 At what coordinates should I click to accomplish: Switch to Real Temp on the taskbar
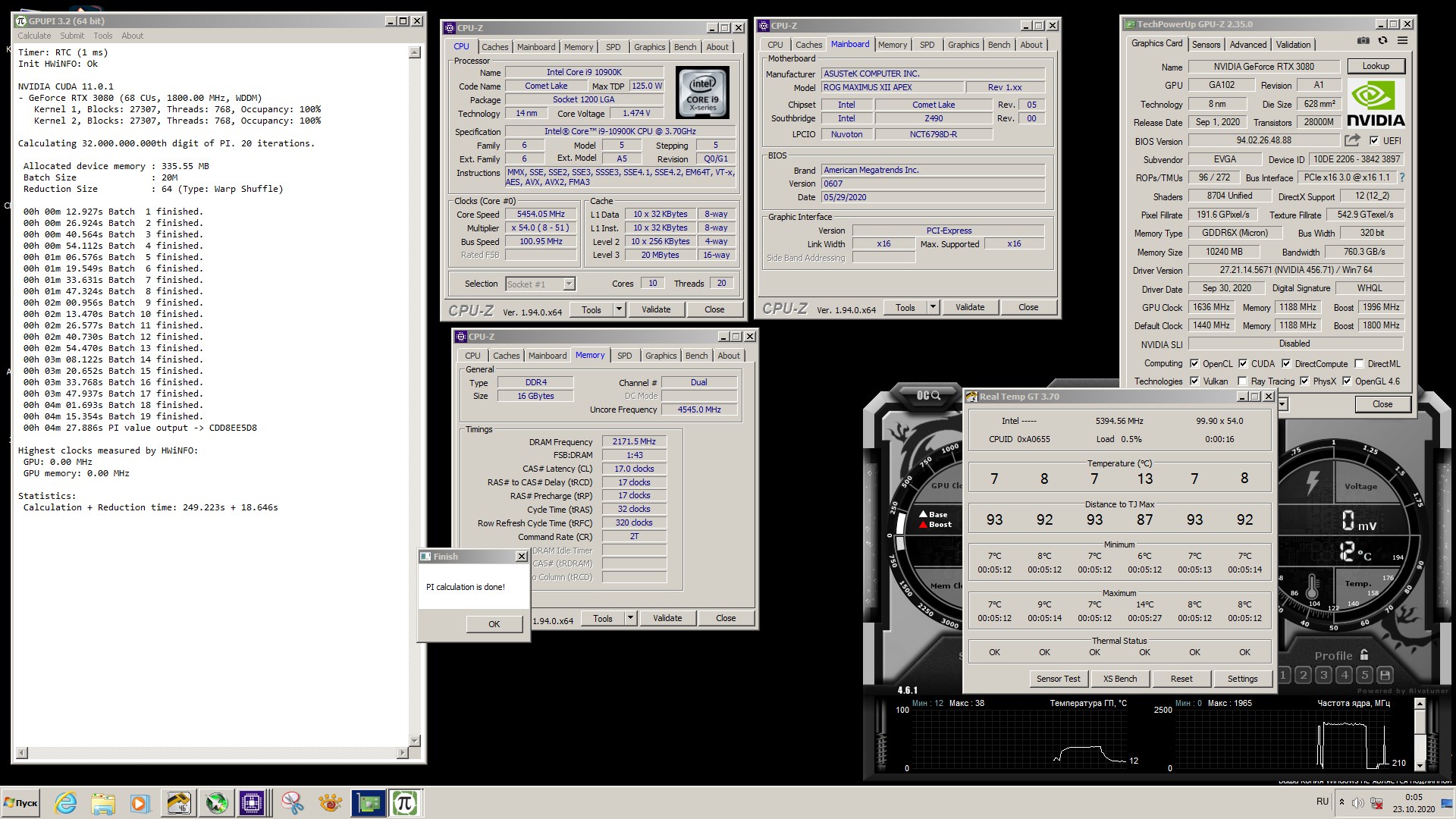pos(179,803)
